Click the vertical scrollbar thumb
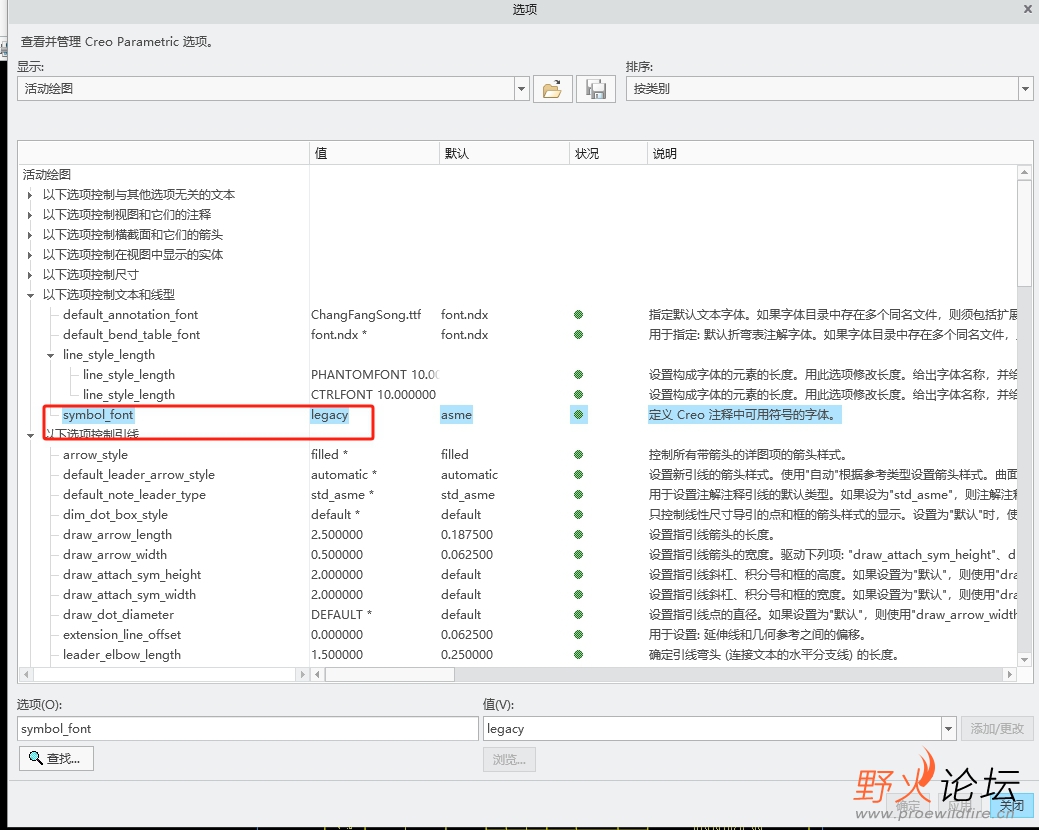The height and width of the screenshot is (830, 1039). coord(1024,233)
